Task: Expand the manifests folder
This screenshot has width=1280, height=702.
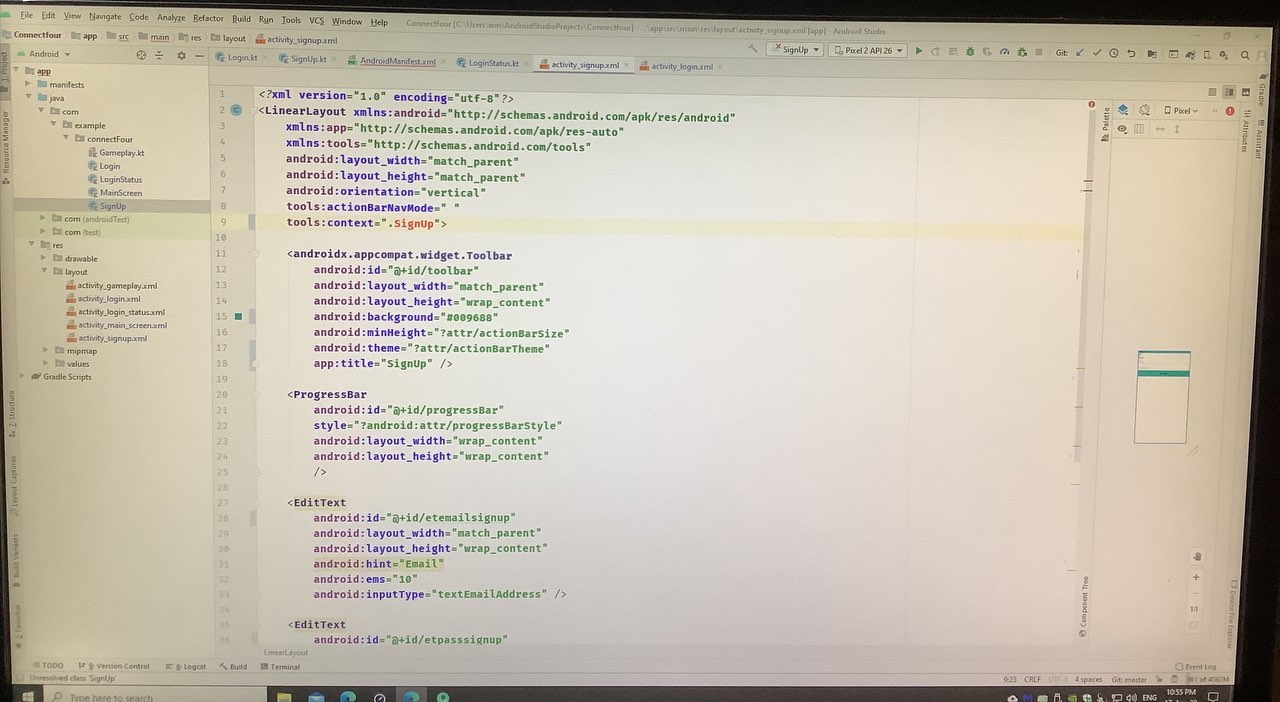Action: click(30, 85)
